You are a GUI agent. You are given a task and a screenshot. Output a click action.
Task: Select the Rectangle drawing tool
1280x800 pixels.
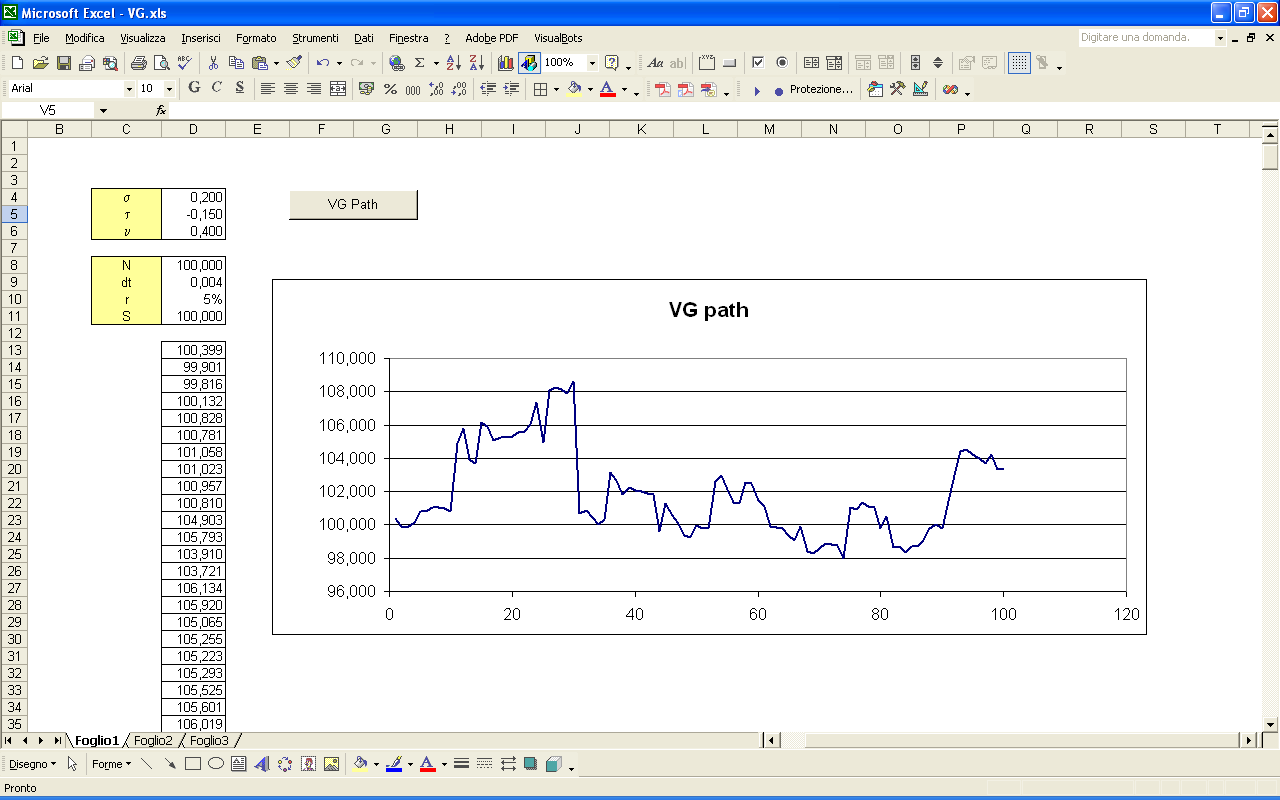tap(193, 764)
